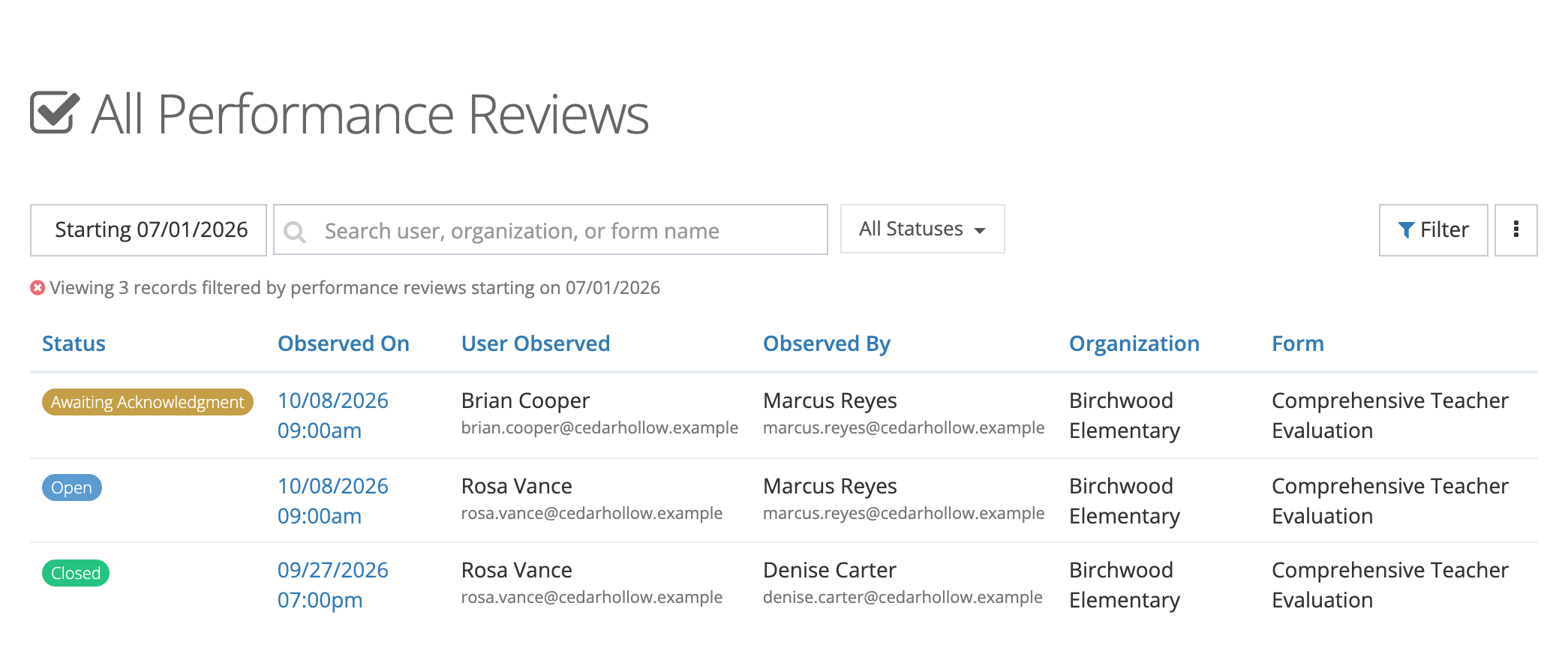This screenshot has width=1568, height=660.
Task: Click the Open status badge
Action: [x=72, y=487]
